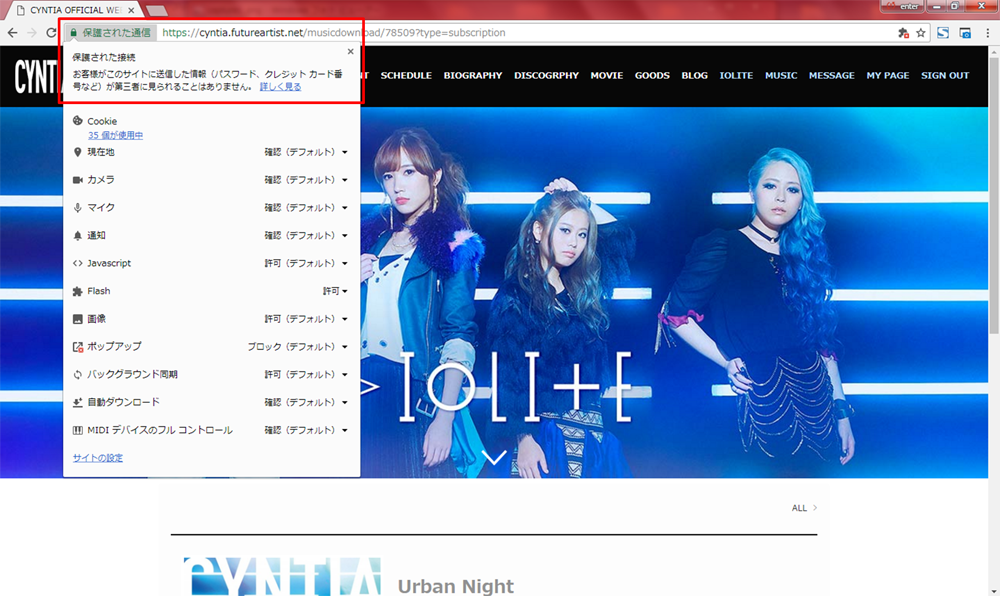Bookmark this page with the star icon

pos(920,33)
